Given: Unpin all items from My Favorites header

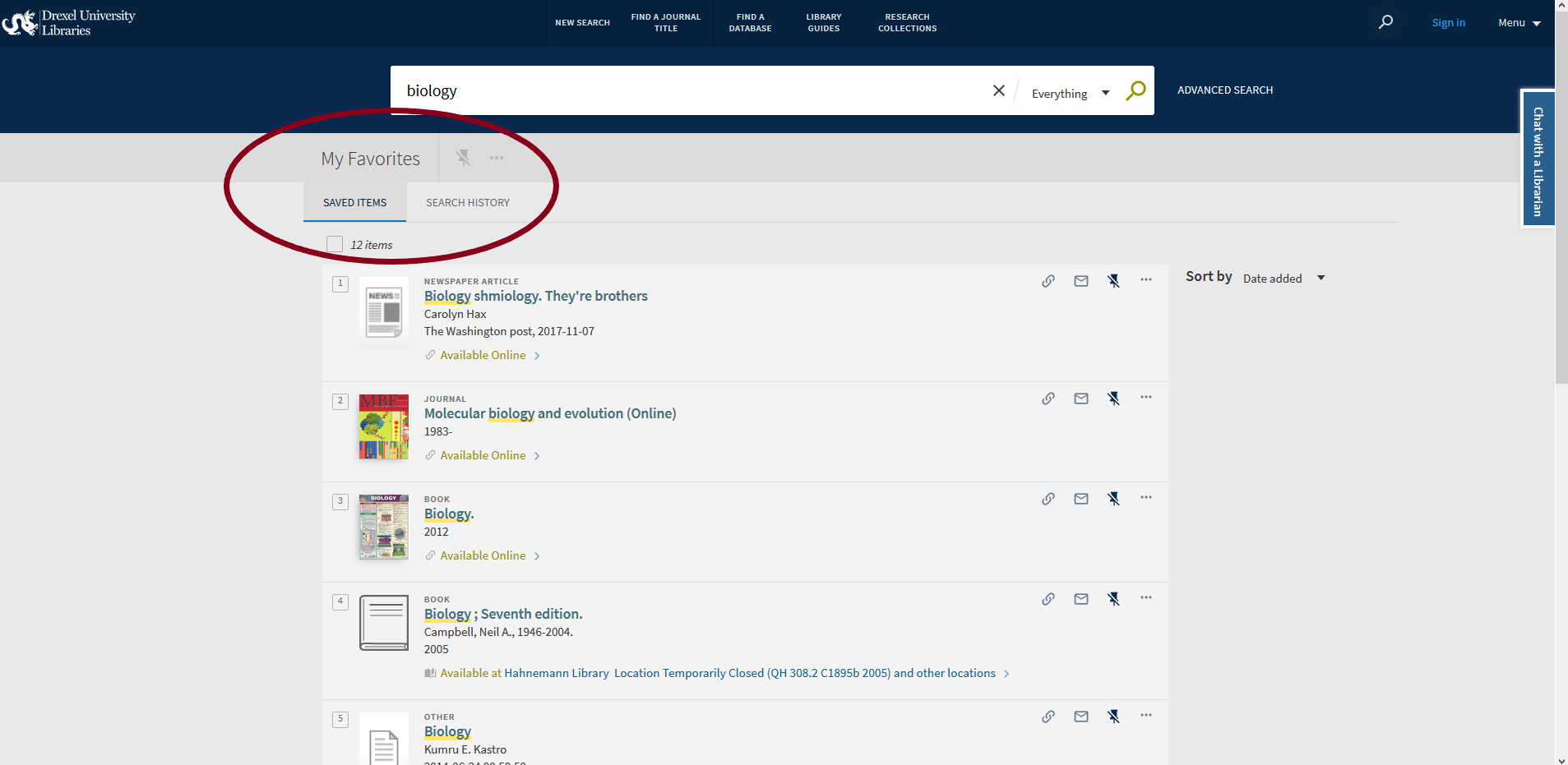Looking at the screenshot, I should coord(463,157).
